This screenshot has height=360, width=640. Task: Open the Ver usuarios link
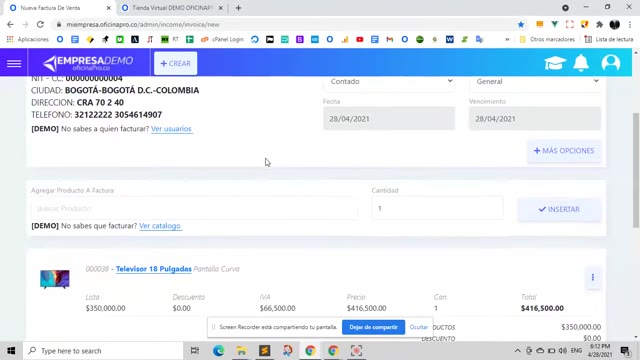171,129
